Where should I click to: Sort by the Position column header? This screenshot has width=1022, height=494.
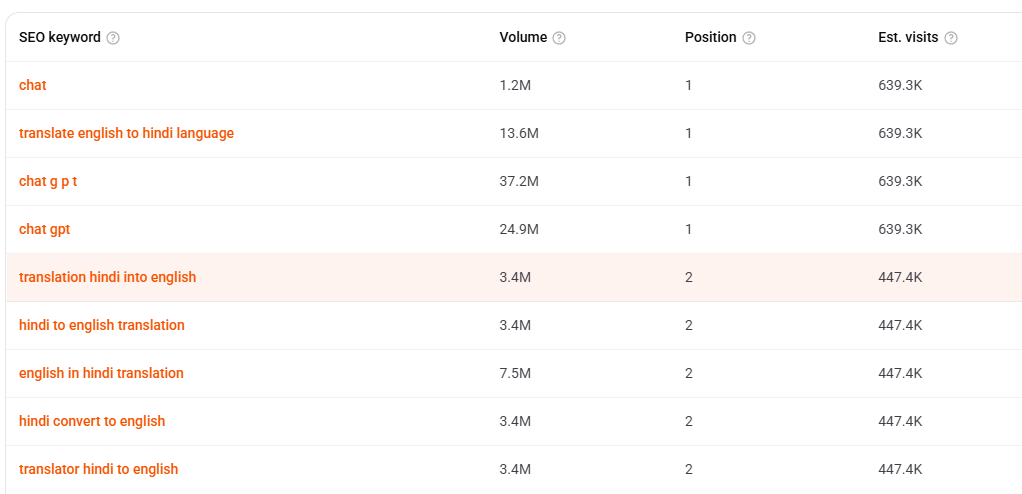pyautogui.click(x=710, y=38)
